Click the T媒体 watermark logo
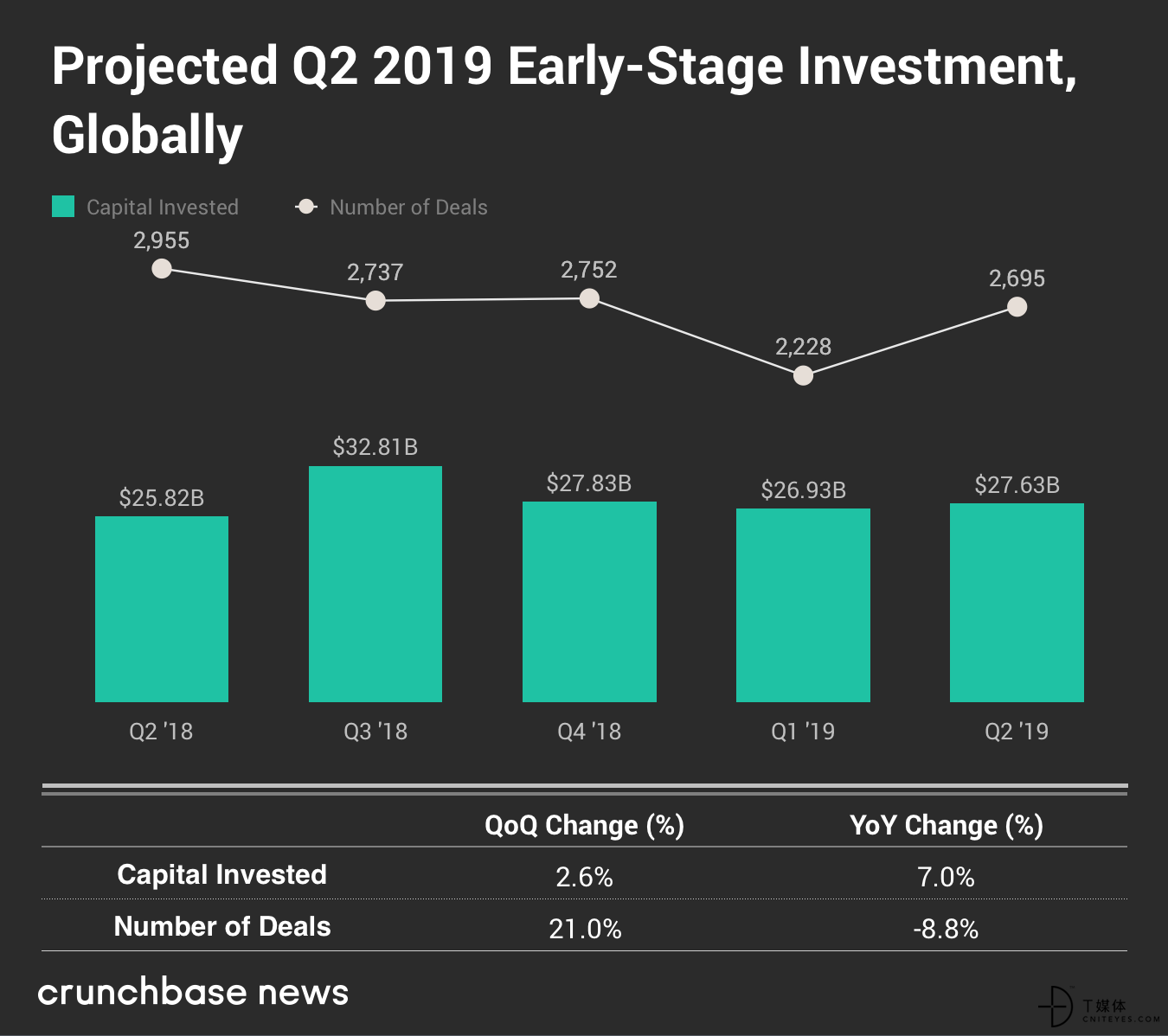Viewport: 1168px width, 1036px height. 1098,1007
